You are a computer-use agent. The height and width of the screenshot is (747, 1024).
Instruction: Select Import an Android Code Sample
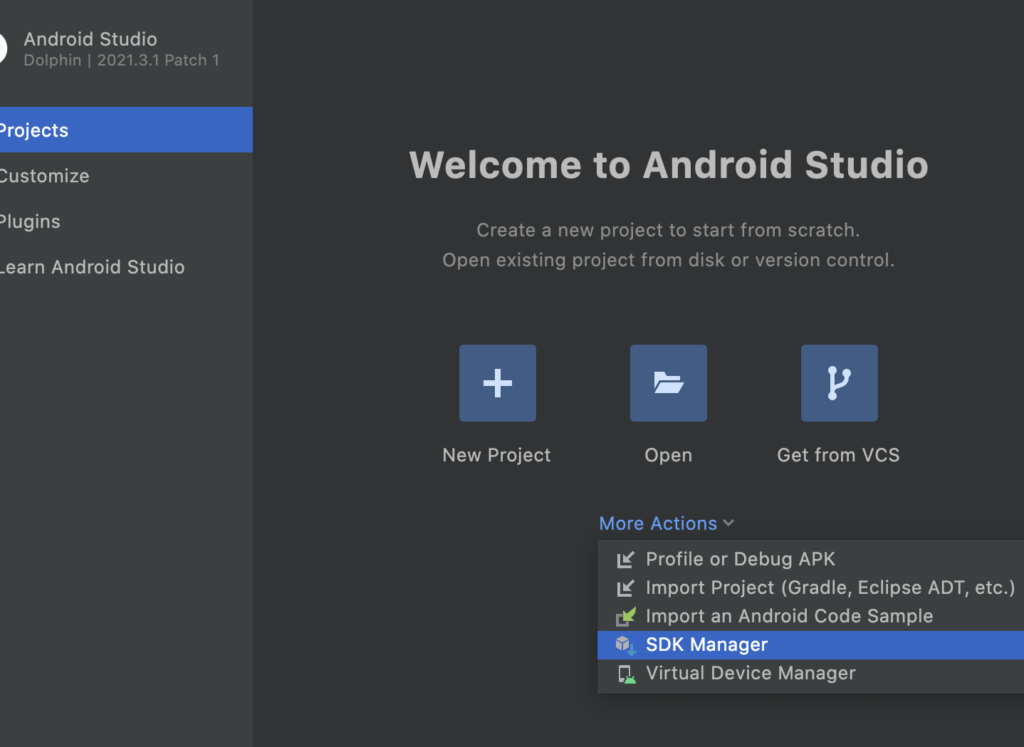click(x=810, y=616)
